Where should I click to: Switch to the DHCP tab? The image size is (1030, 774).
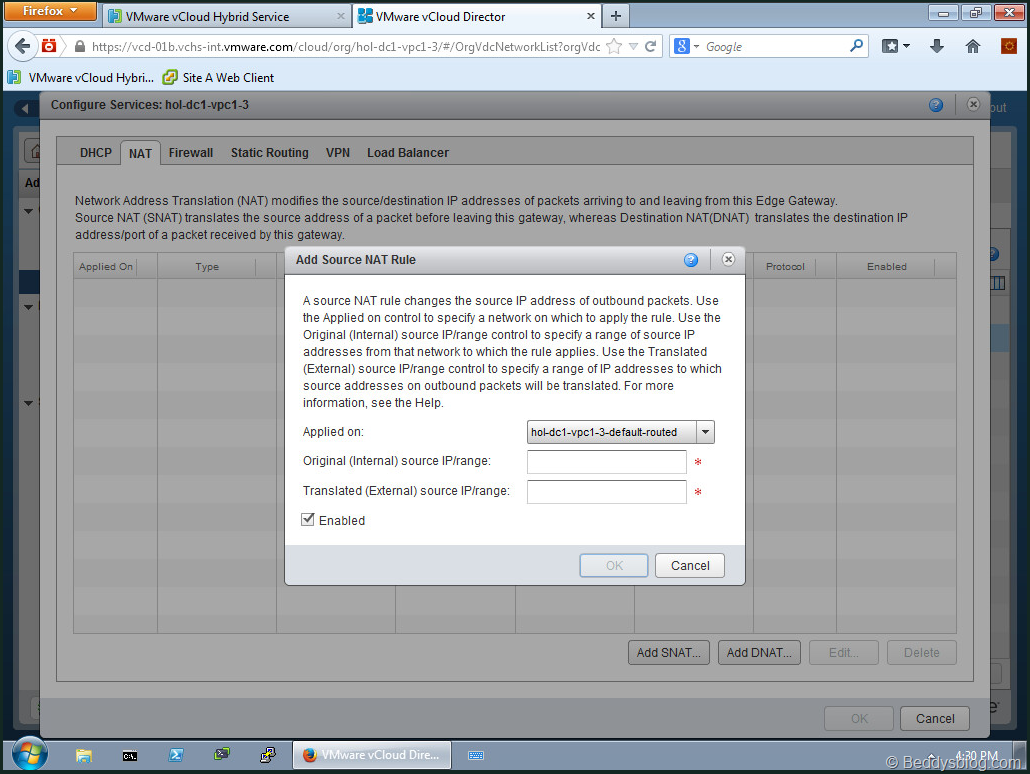(x=96, y=152)
